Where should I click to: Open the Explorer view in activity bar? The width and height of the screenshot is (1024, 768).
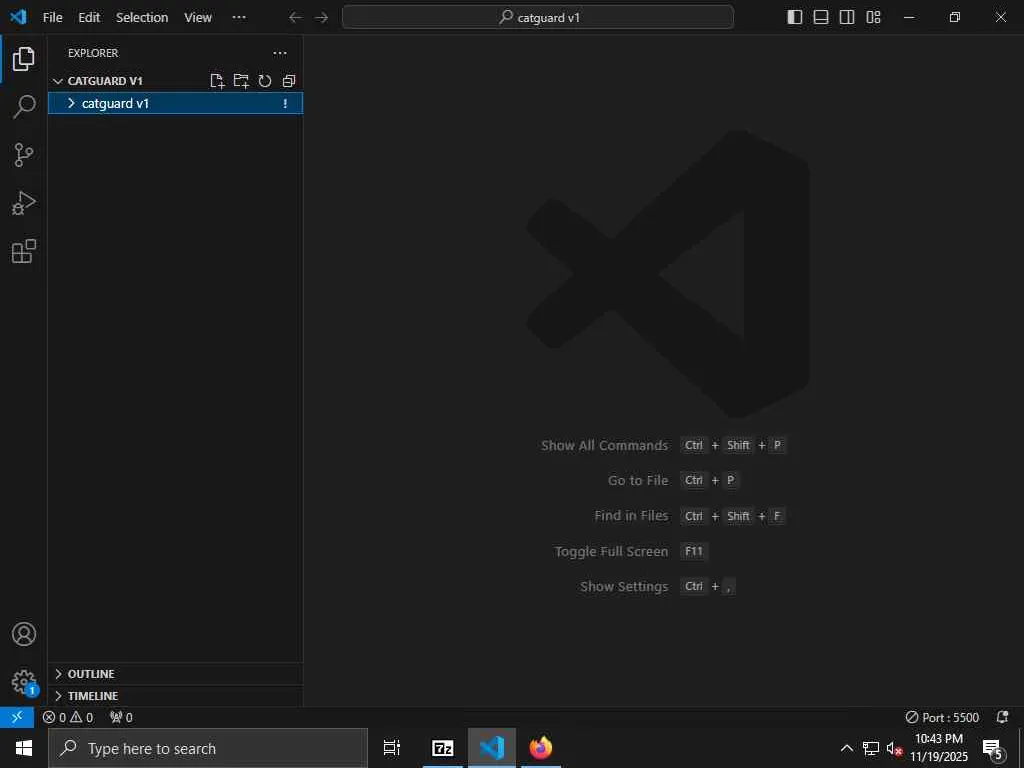tap(24, 59)
